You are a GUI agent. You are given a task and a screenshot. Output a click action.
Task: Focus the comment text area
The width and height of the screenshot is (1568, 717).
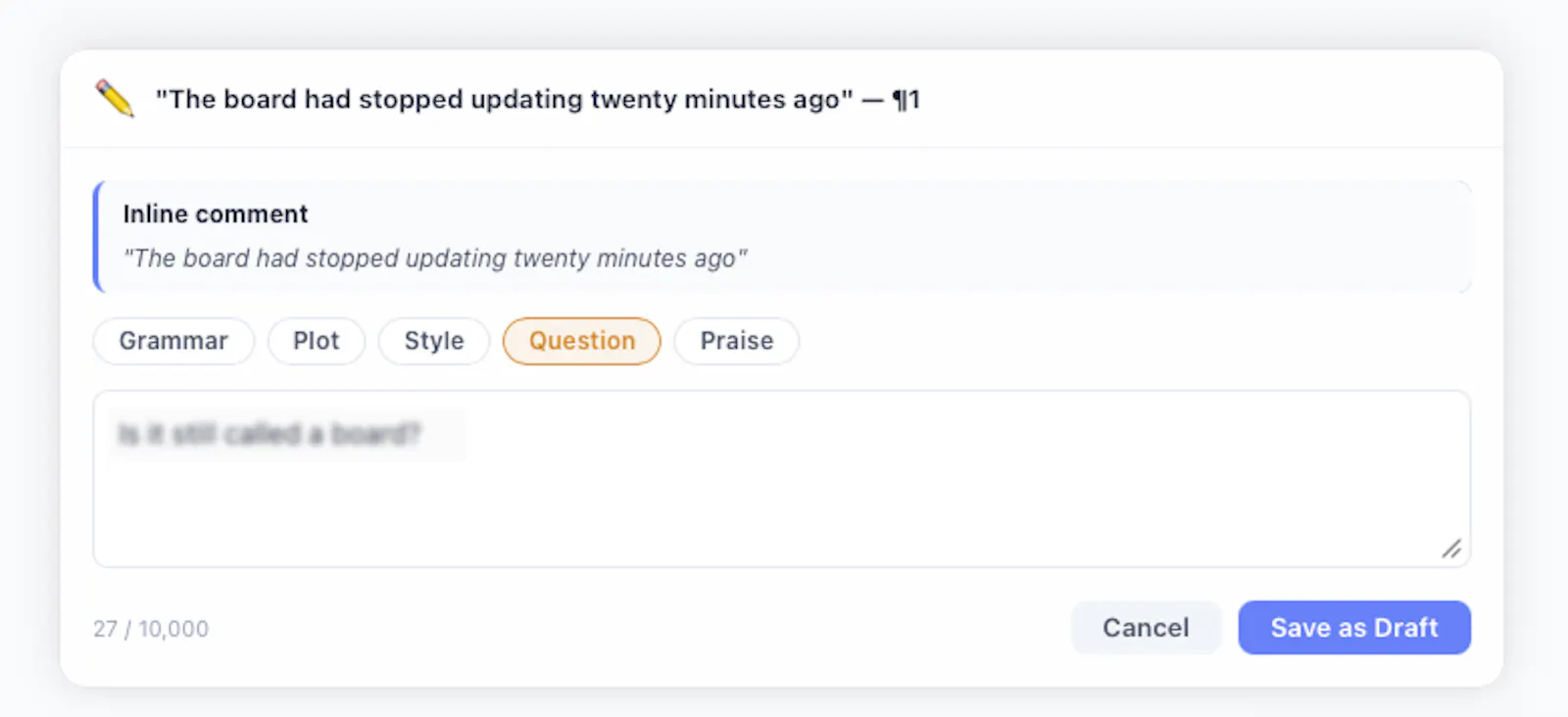(782, 479)
